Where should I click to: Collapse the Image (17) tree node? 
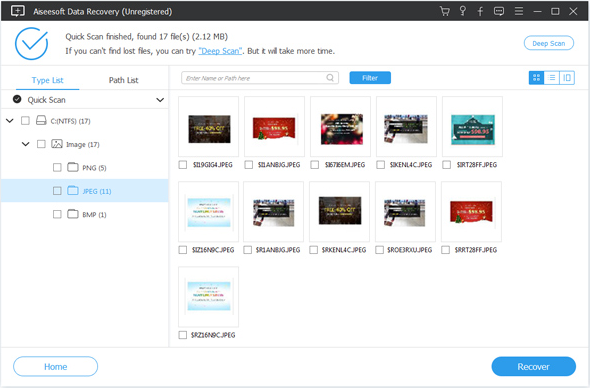pos(26,144)
